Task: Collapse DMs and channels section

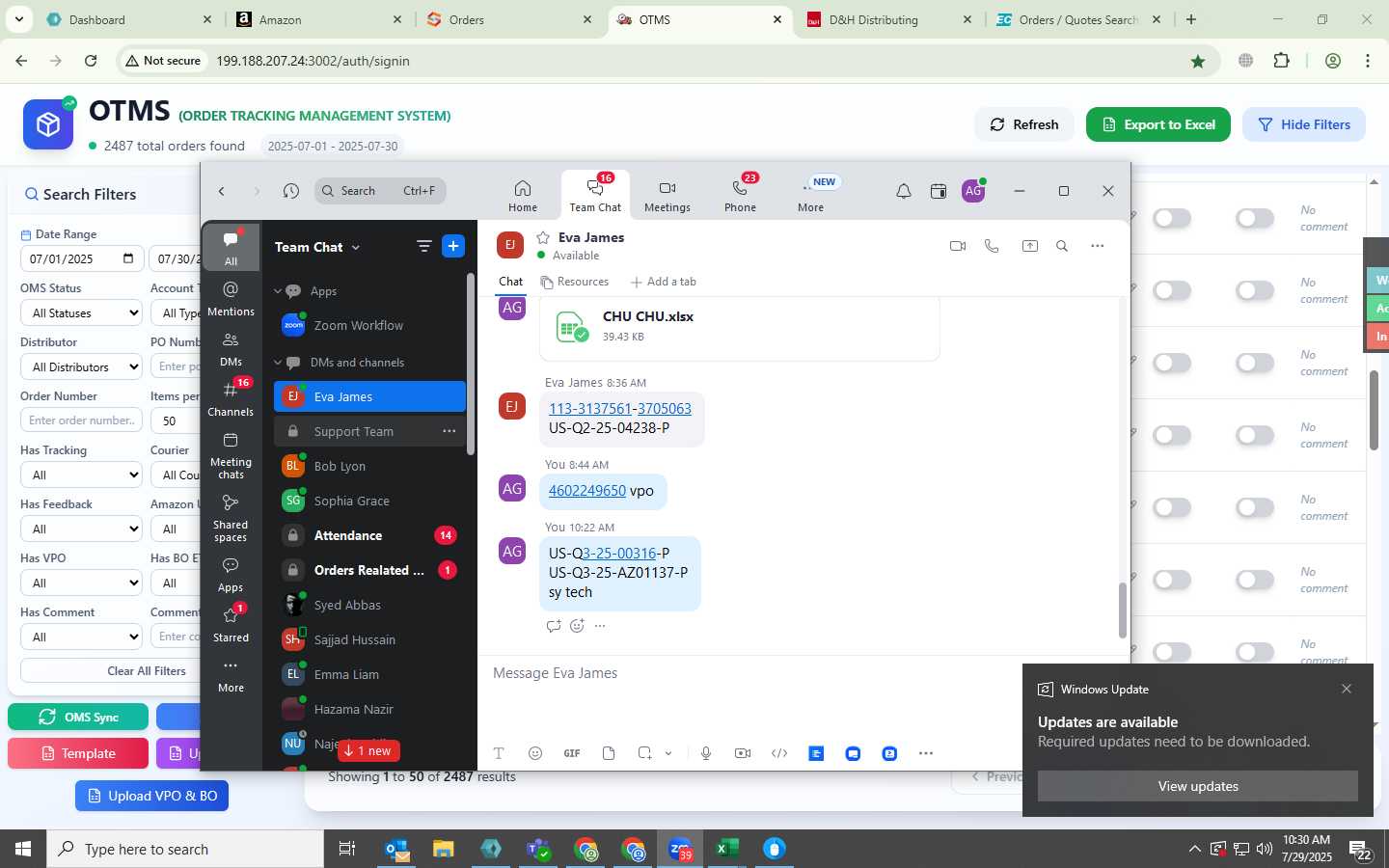Action: [278, 363]
